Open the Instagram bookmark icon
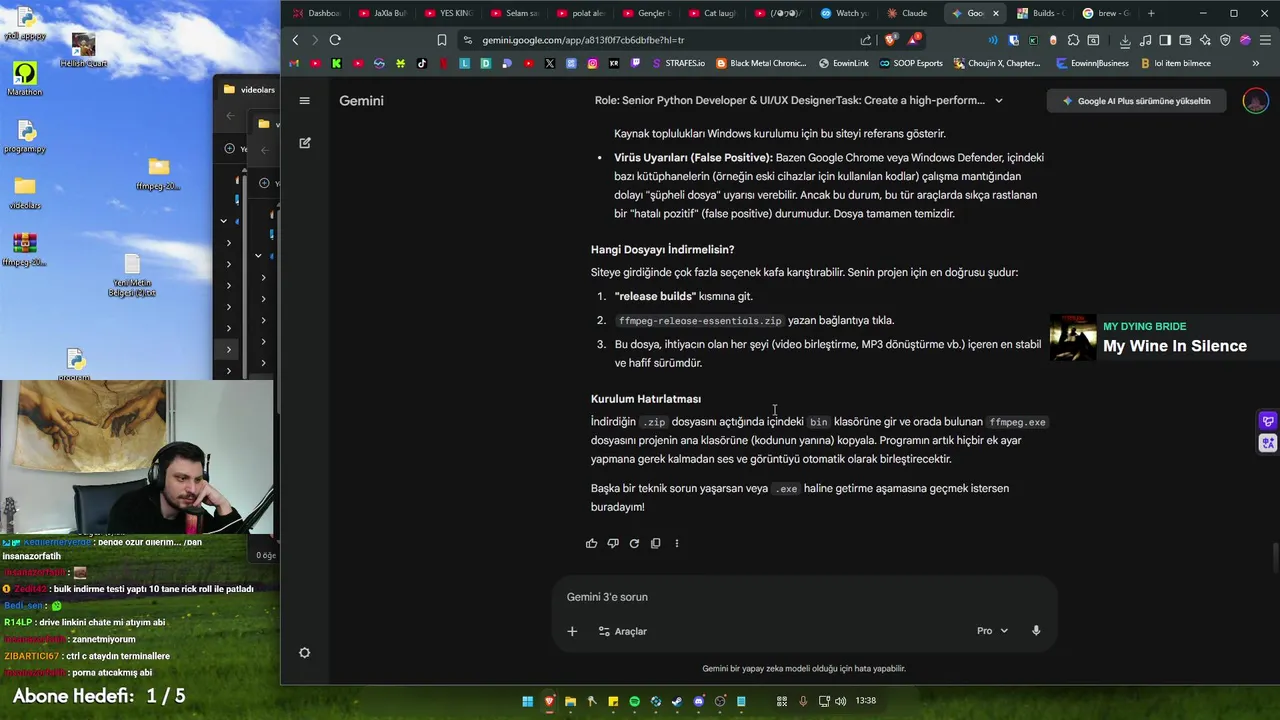This screenshot has width=1280, height=720. [593, 63]
